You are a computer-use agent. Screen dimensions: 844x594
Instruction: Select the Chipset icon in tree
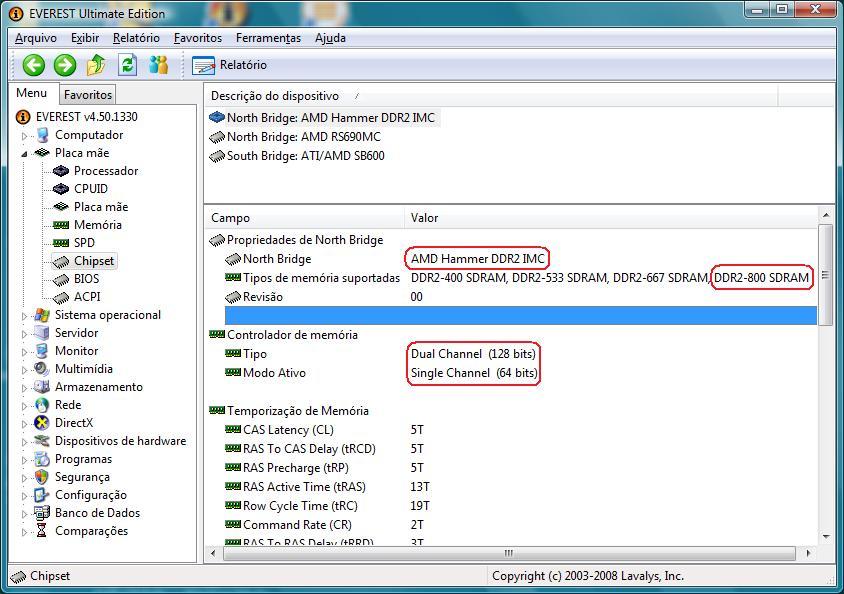[61, 261]
